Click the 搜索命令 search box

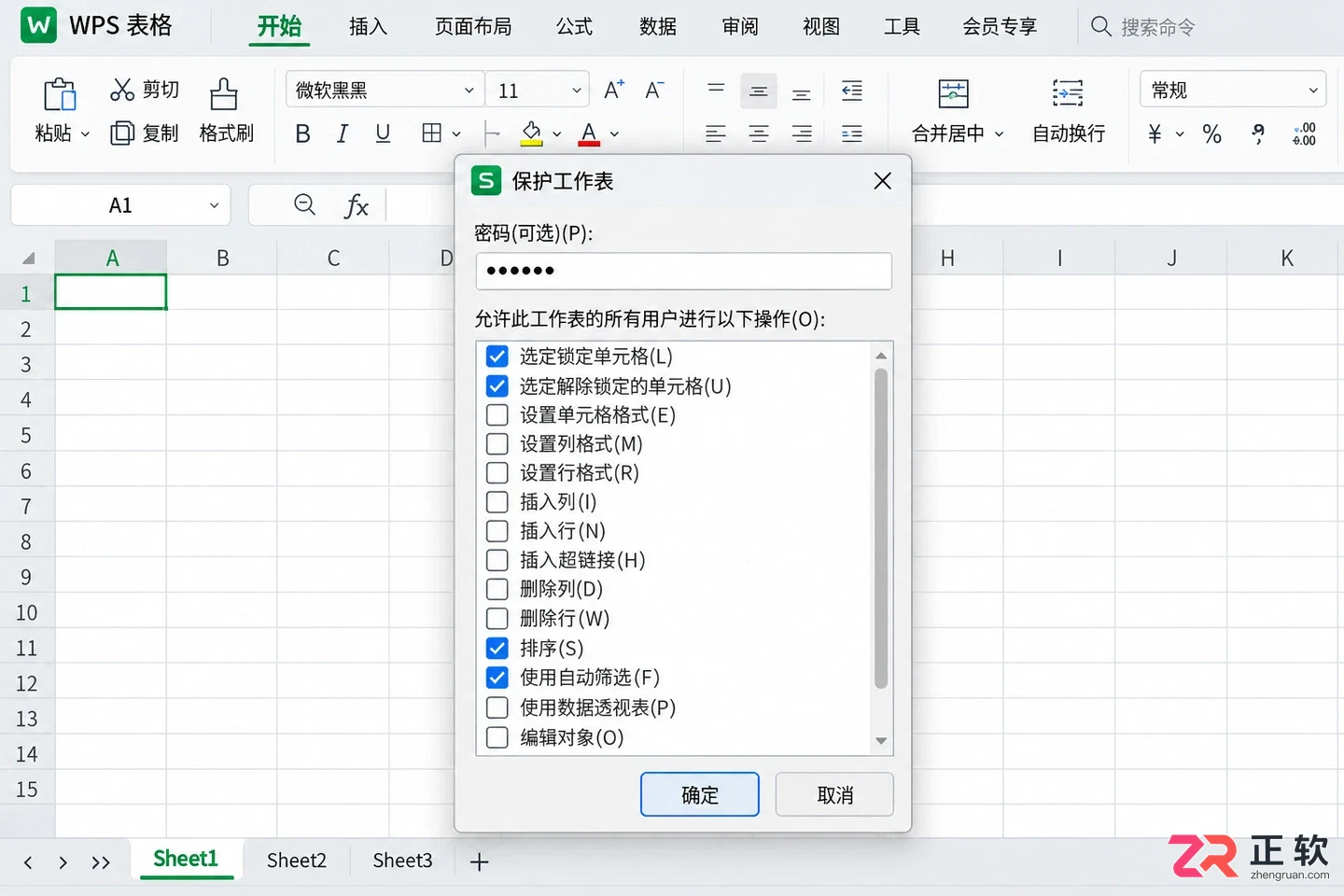tap(1157, 27)
